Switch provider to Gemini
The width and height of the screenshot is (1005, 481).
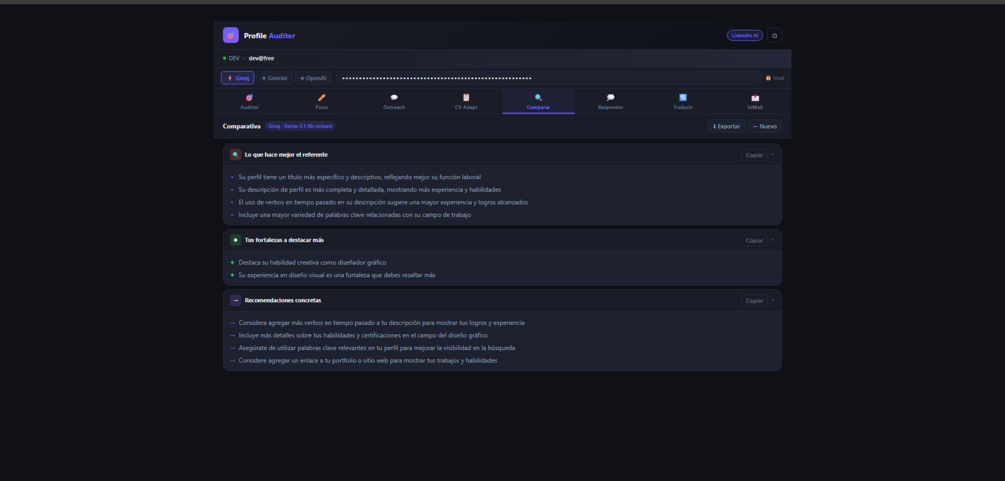pos(274,78)
